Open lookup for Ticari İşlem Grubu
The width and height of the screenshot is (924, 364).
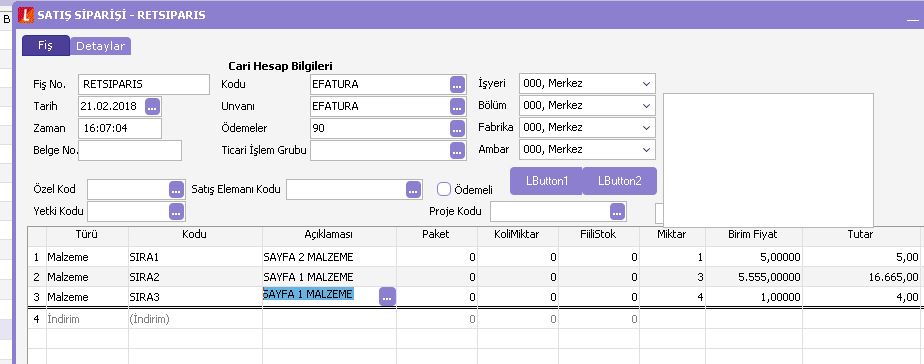pos(457,150)
